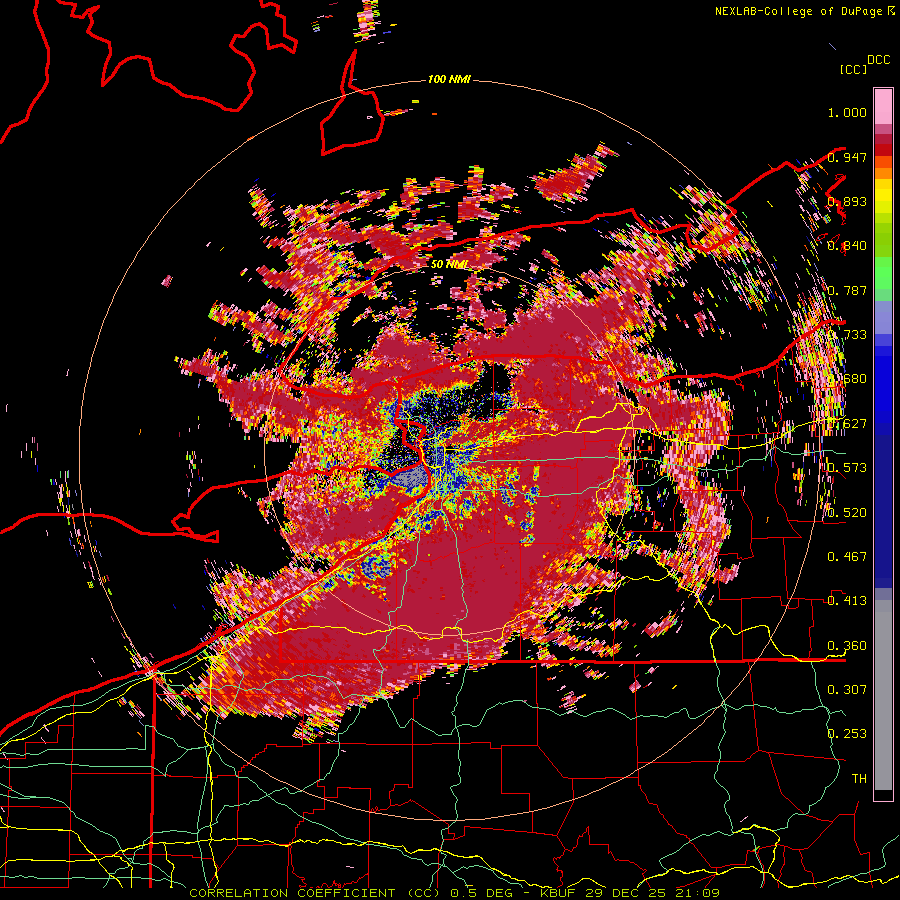Select the 0.893 scale value
The image size is (900, 900).
coord(847,201)
